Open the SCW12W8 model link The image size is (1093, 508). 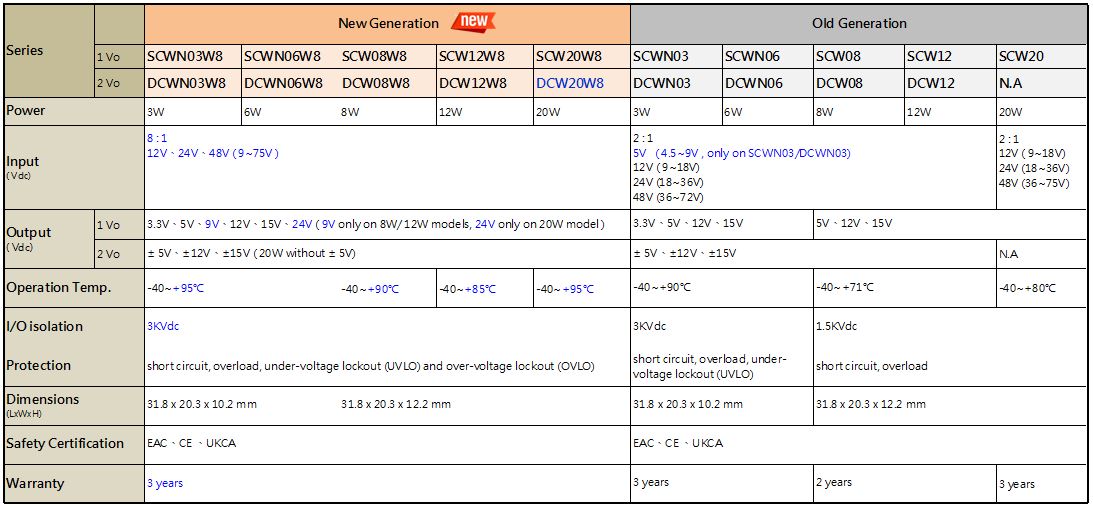tap(472, 56)
